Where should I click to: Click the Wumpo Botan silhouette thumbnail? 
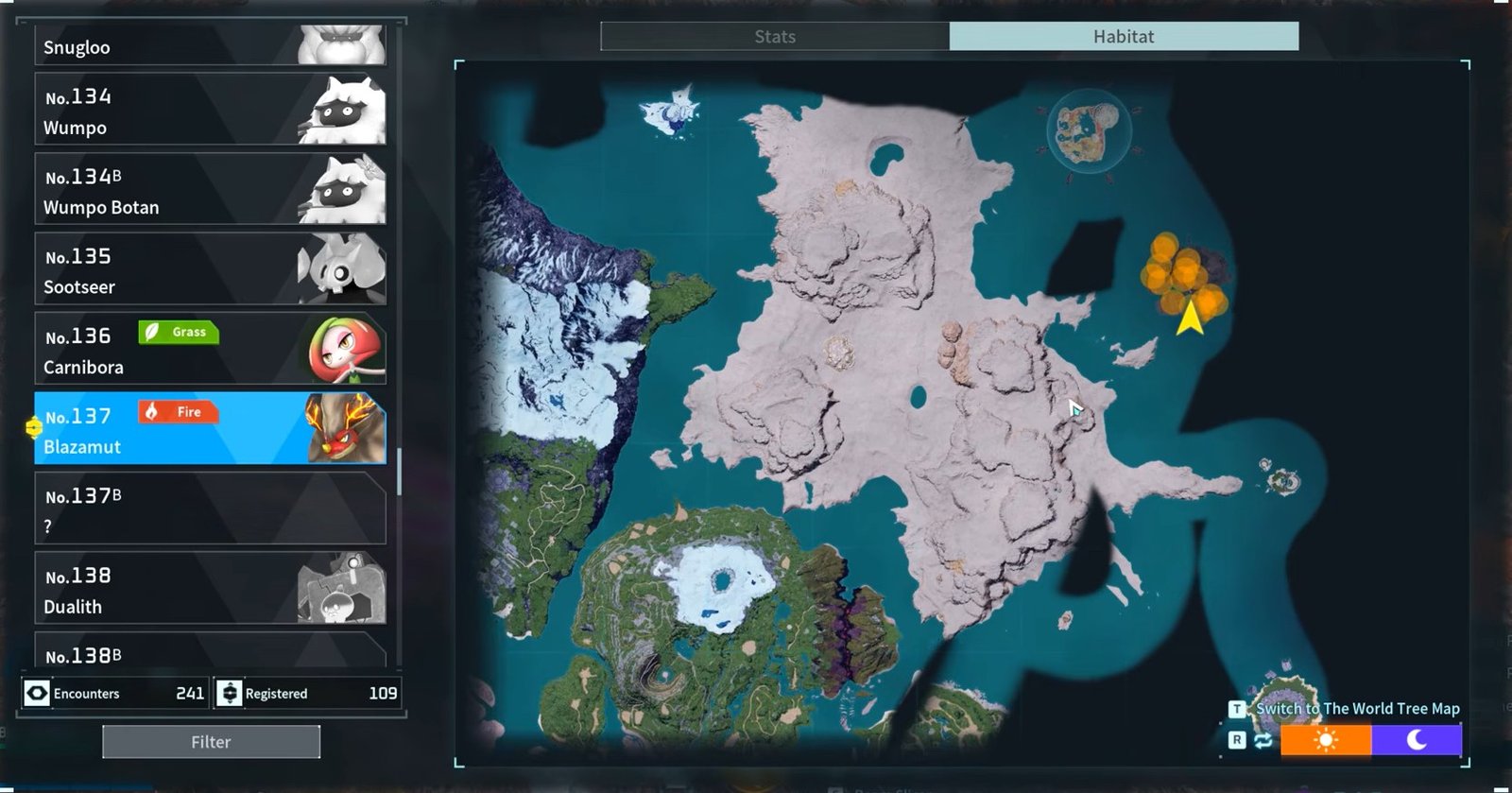click(x=341, y=190)
